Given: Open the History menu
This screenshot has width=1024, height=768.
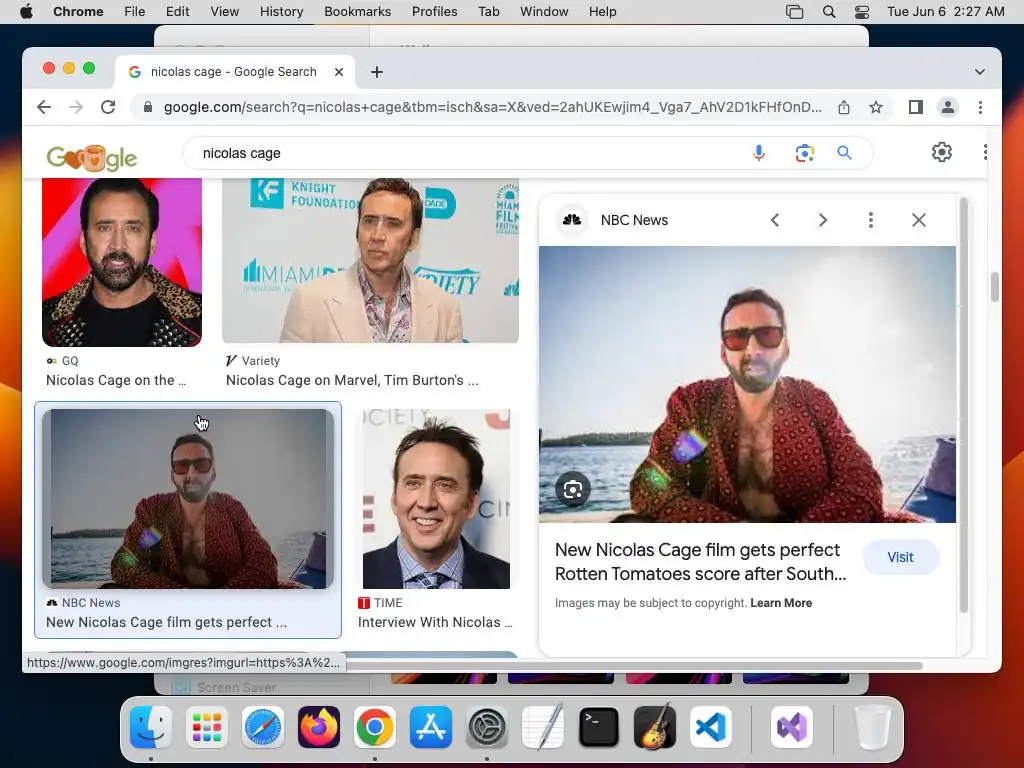Looking at the screenshot, I should tap(281, 12).
